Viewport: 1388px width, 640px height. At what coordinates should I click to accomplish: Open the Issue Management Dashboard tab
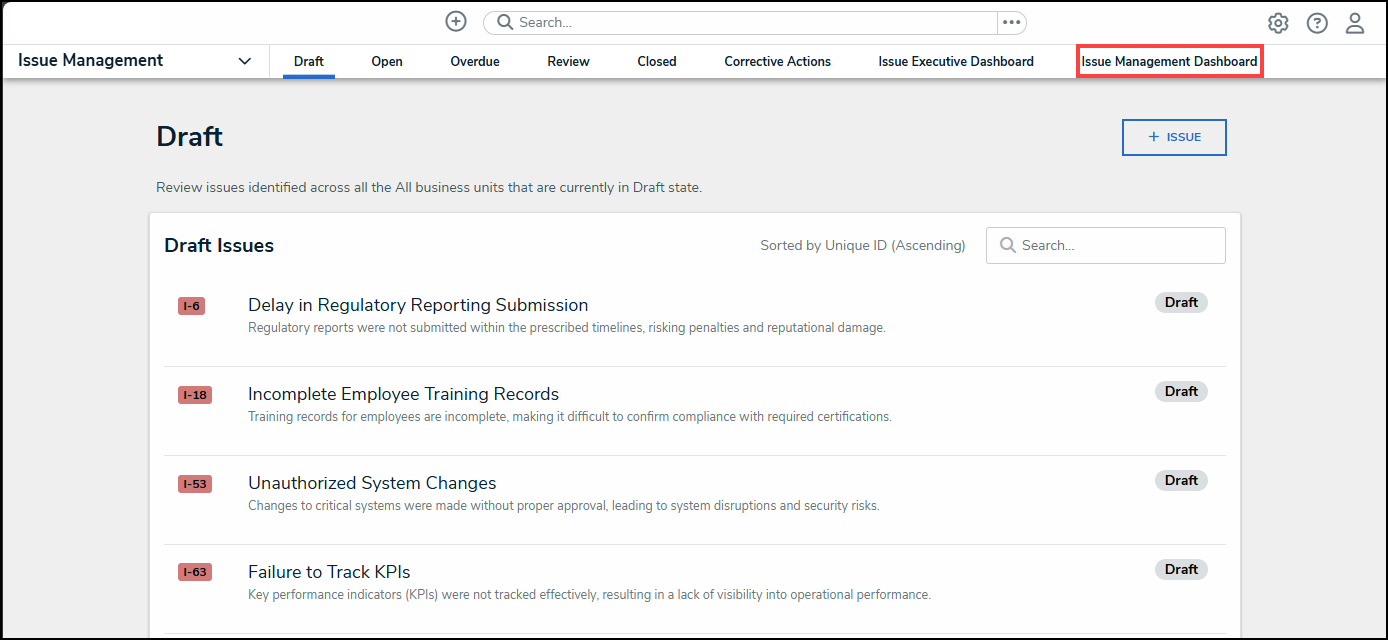click(x=1168, y=61)
